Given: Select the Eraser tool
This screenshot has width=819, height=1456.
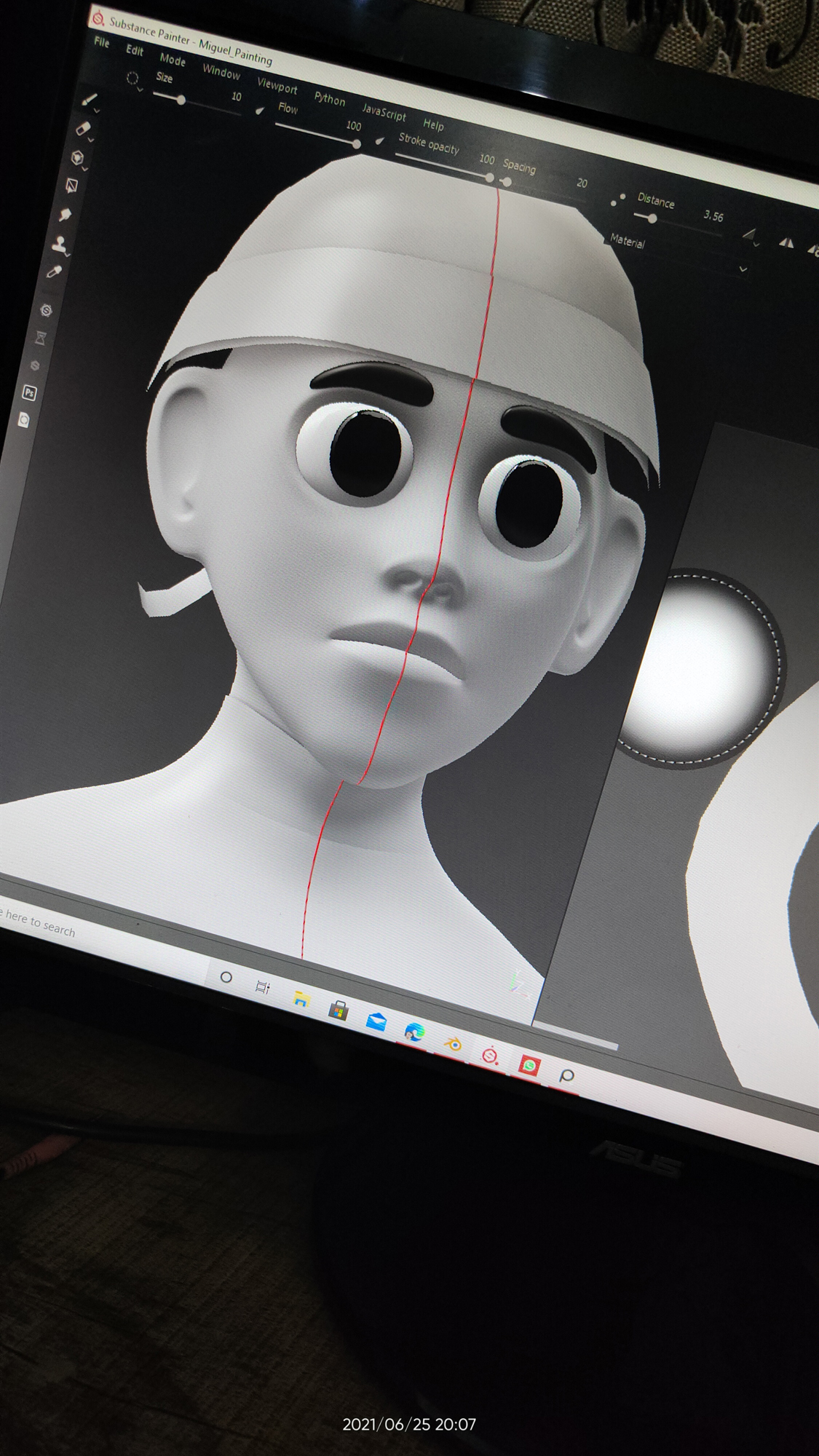Looking at the screenshot, I should point(83,128).
